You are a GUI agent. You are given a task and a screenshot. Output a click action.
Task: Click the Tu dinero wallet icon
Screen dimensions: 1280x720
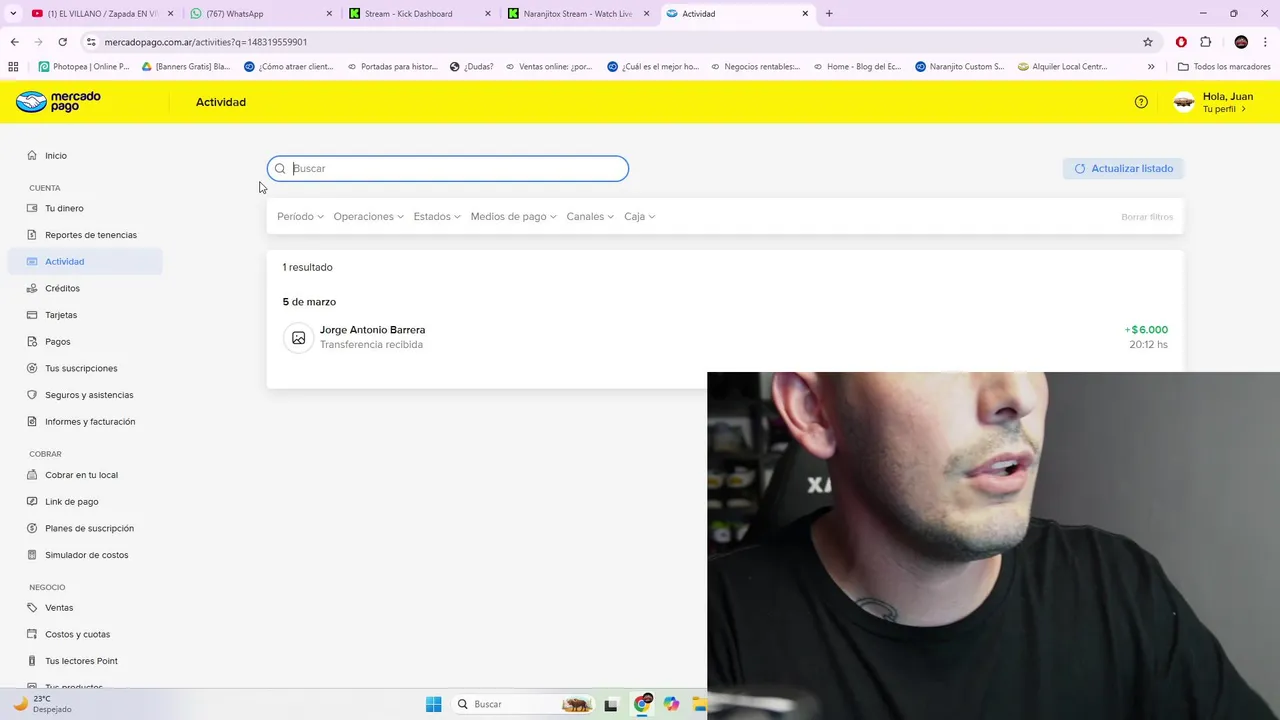[x=33, y=208]
